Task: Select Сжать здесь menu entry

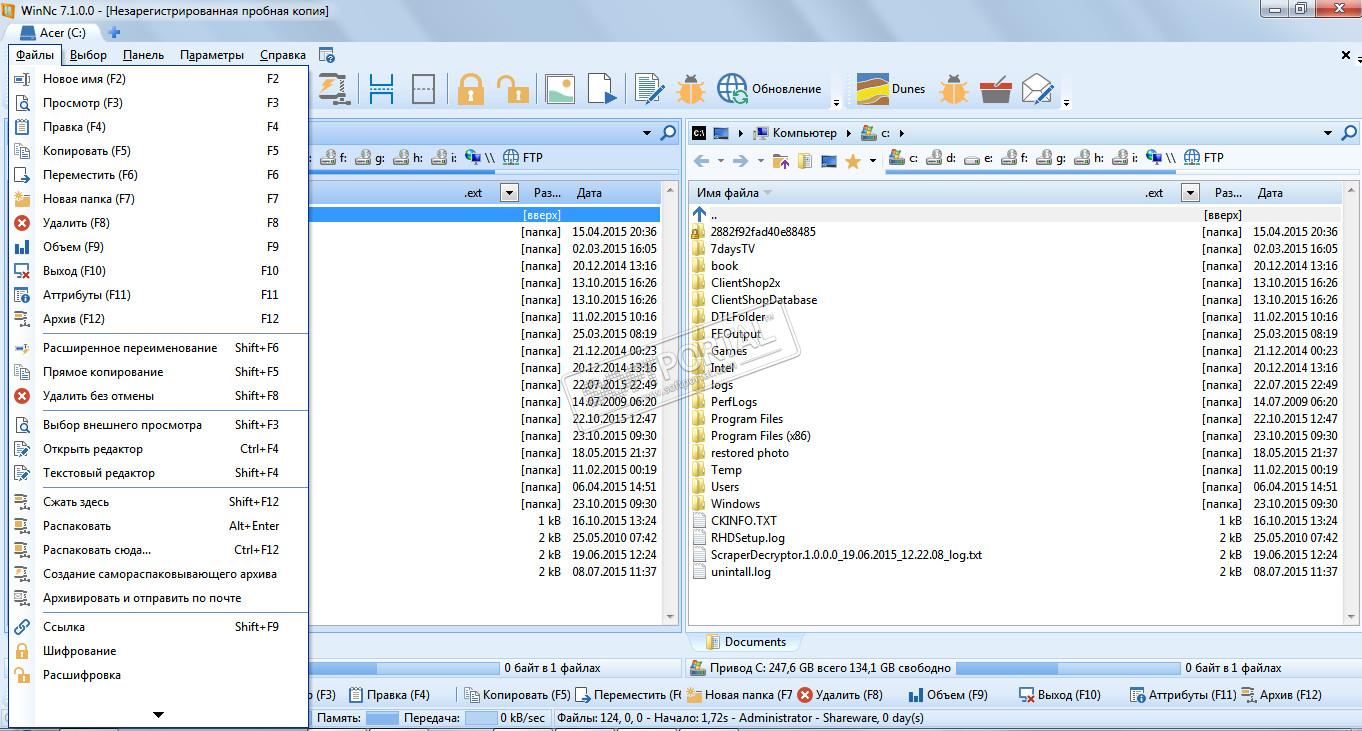Action: tap(158, 502)
